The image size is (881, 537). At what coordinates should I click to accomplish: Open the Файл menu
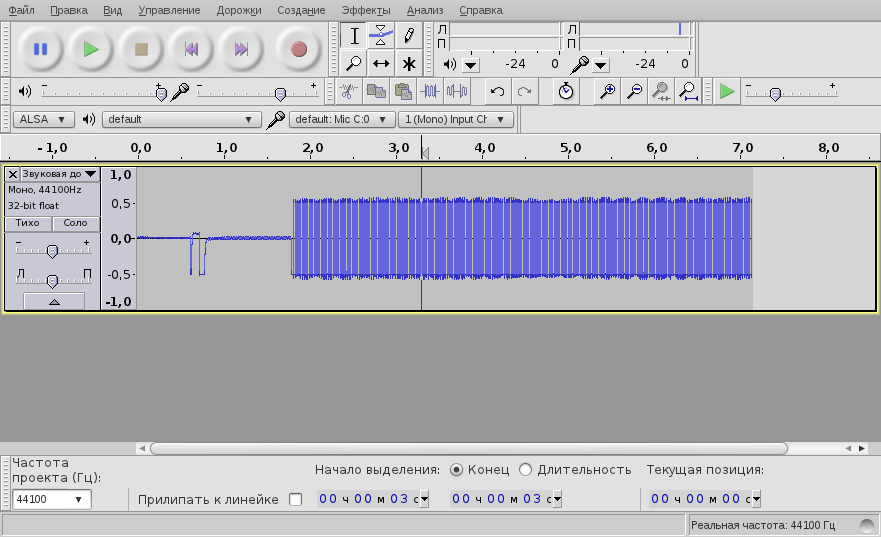(21, 10)
